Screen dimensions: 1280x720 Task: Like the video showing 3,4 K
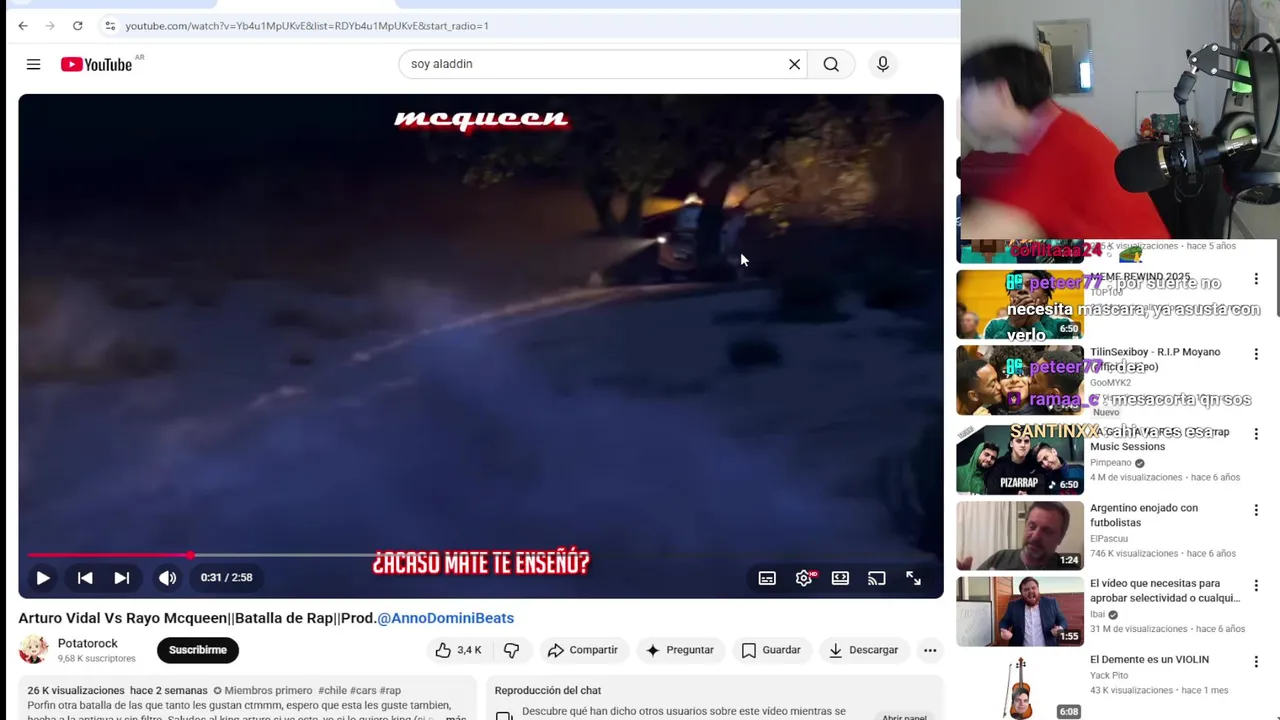tap(458, 650)
